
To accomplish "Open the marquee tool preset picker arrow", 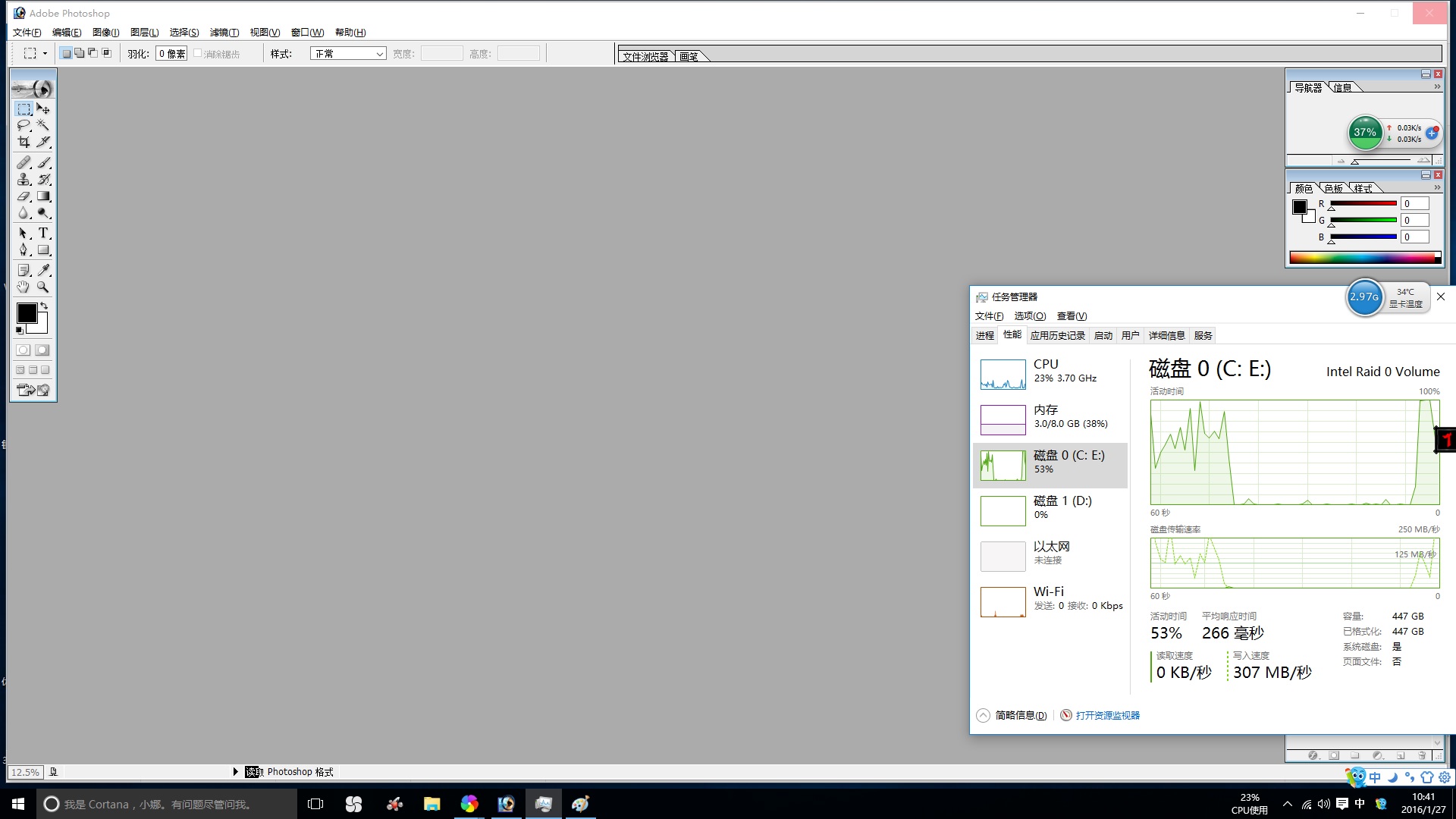I will [x=45, y=53].
